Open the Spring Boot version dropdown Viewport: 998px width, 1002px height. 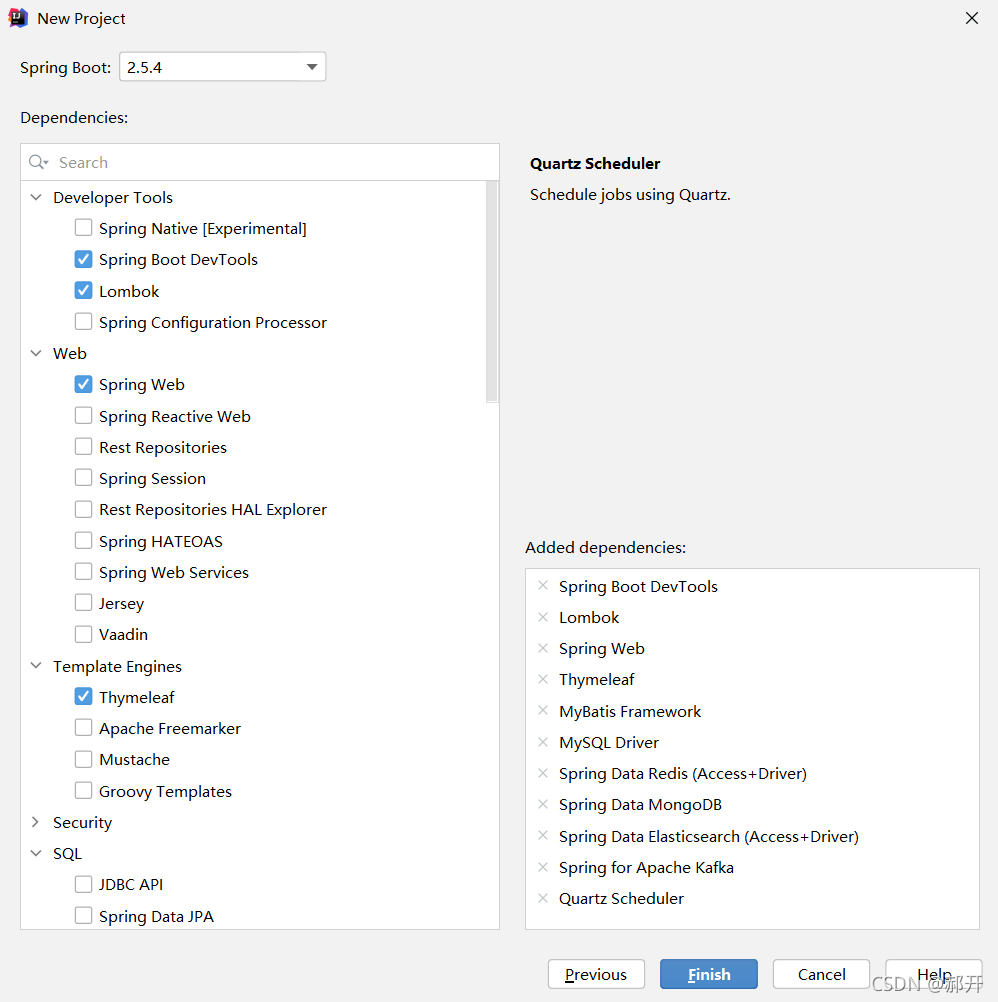pos(222,66)
